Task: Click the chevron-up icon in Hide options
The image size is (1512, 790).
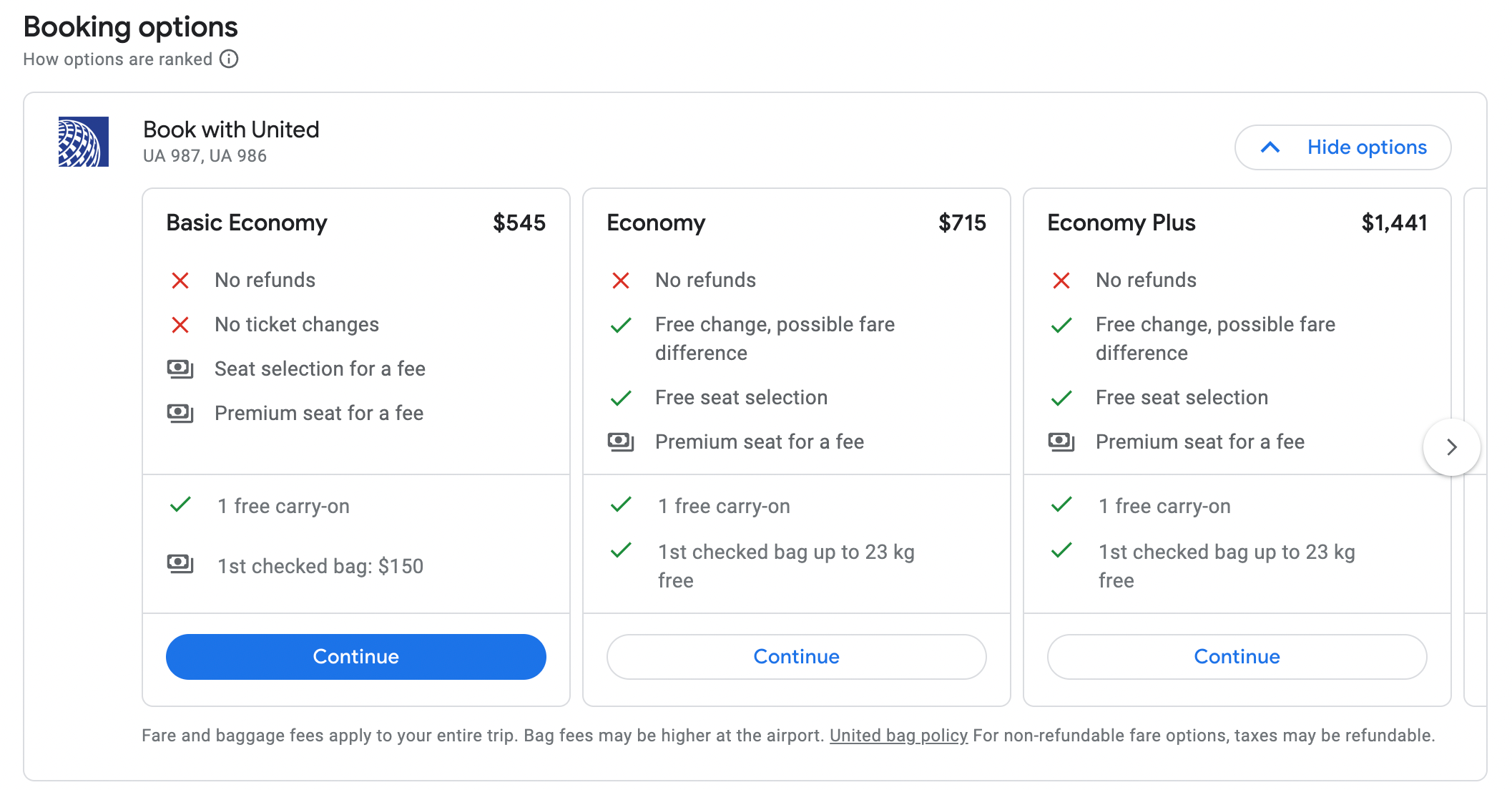Action: pos(1270,147)
